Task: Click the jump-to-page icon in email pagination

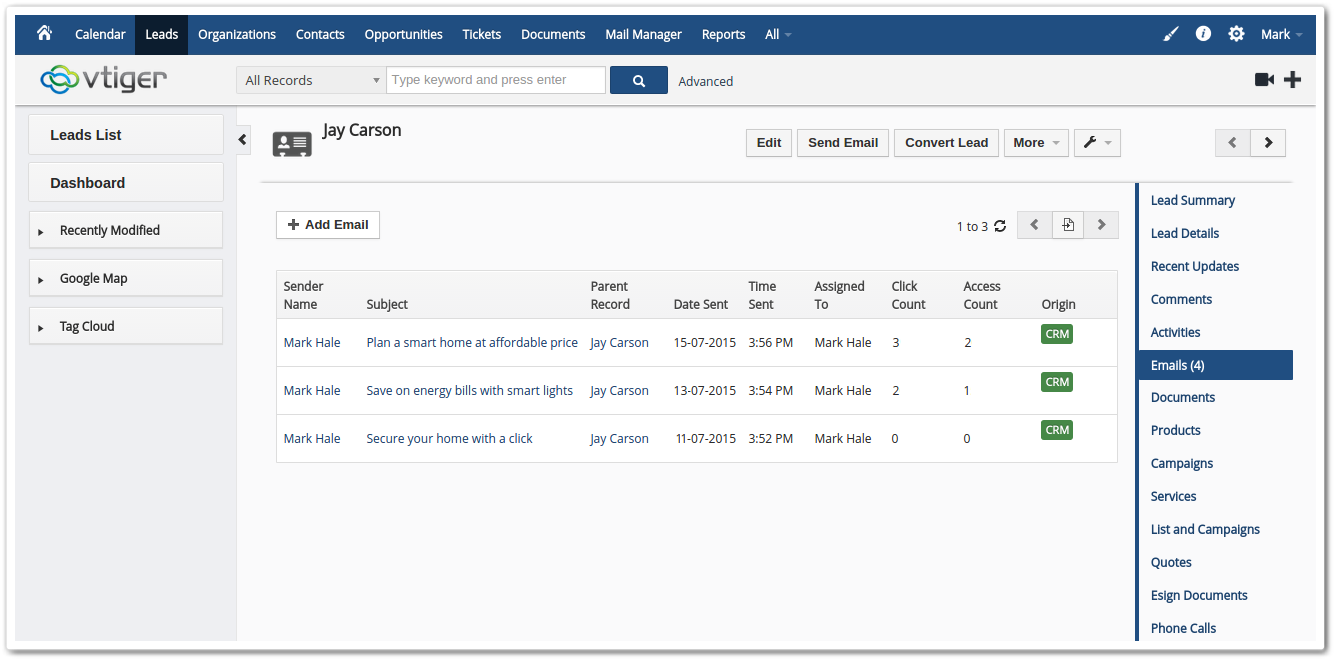Action: coord(1067,224)
